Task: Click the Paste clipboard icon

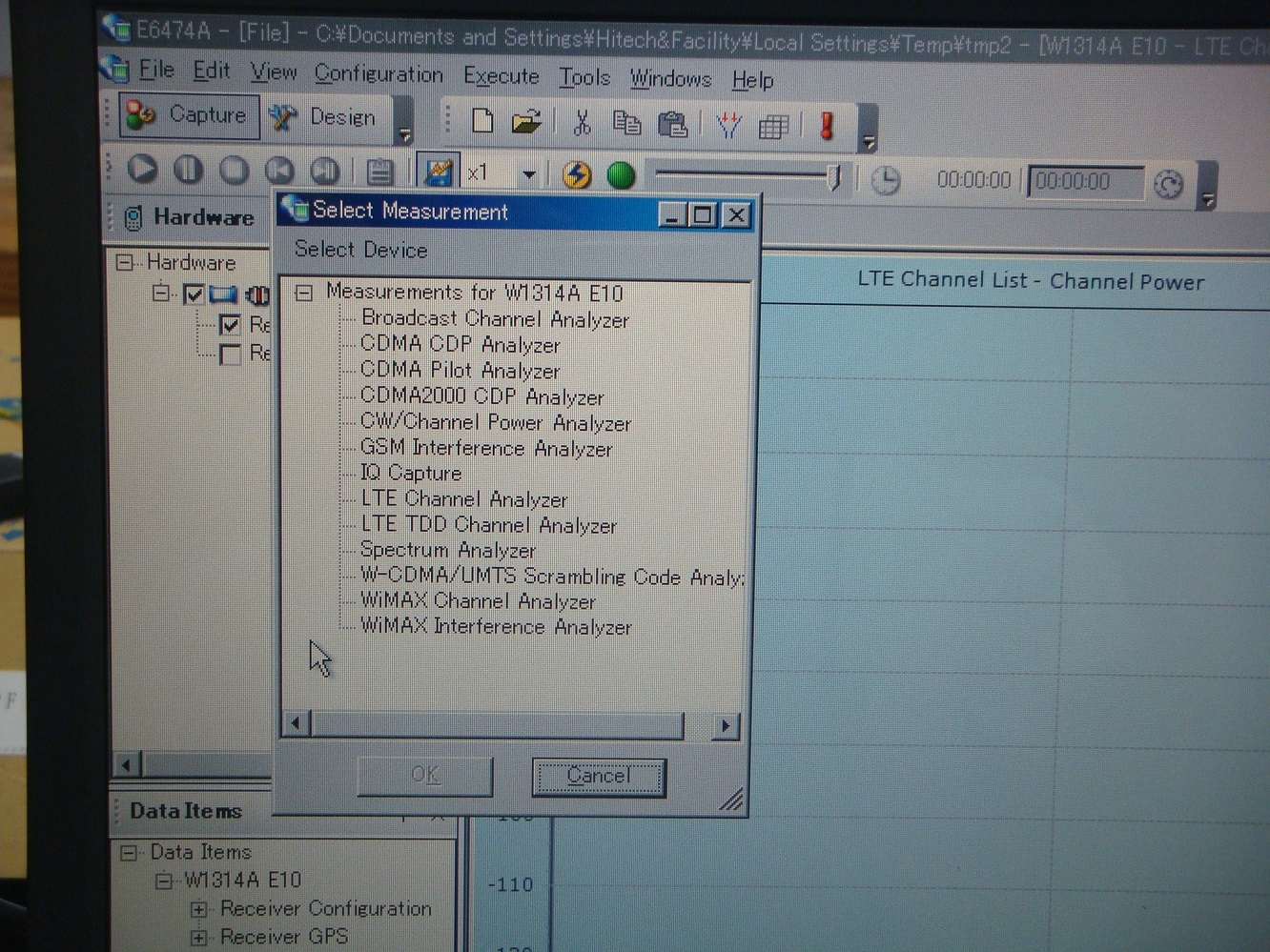Action: [672, 125]
